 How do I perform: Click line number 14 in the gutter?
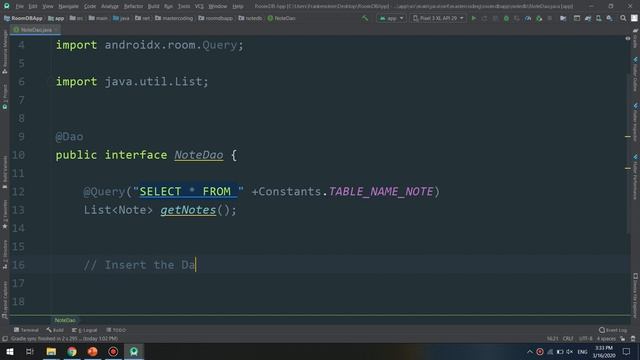pyautogui.click(x=18, y=228)
